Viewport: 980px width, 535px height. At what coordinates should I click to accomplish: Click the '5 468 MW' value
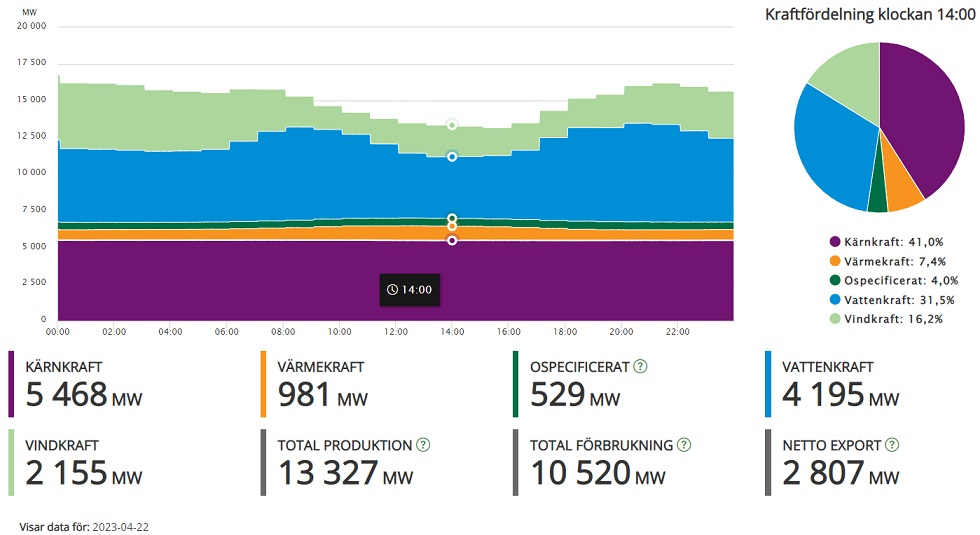tap(84, 394)
